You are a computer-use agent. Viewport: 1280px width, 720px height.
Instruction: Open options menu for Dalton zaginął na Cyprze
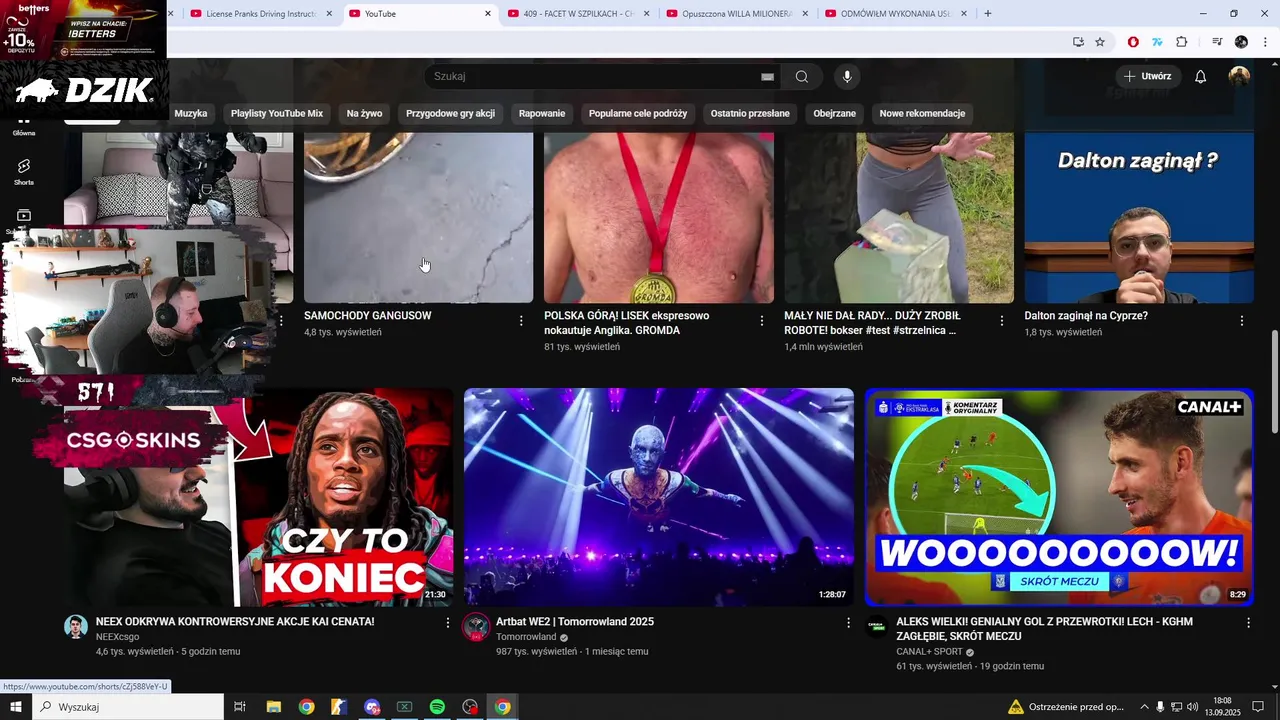coord(1241,321)
